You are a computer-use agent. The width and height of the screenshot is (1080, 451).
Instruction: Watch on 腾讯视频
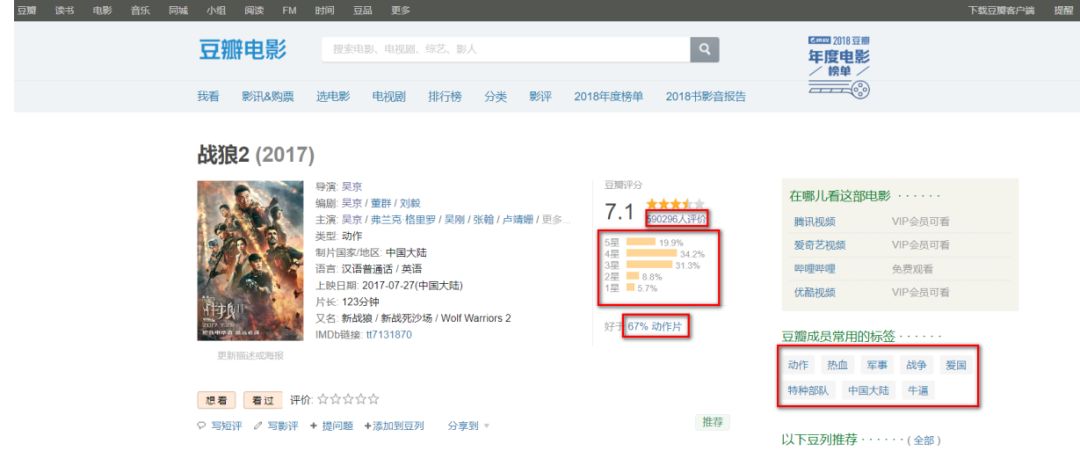pos(815,222)
